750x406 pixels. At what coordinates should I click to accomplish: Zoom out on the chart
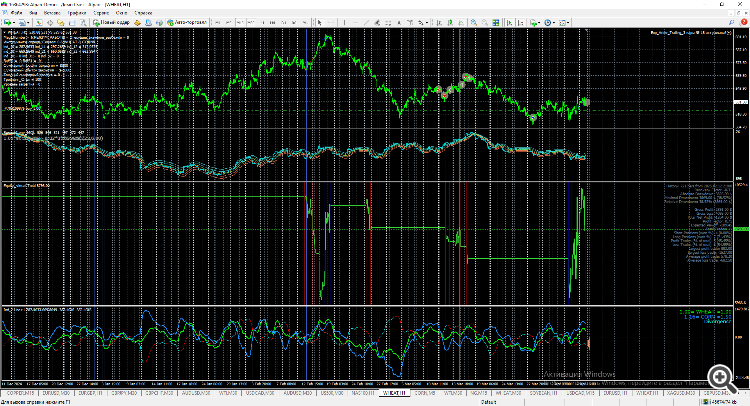[x=485, y=22]
